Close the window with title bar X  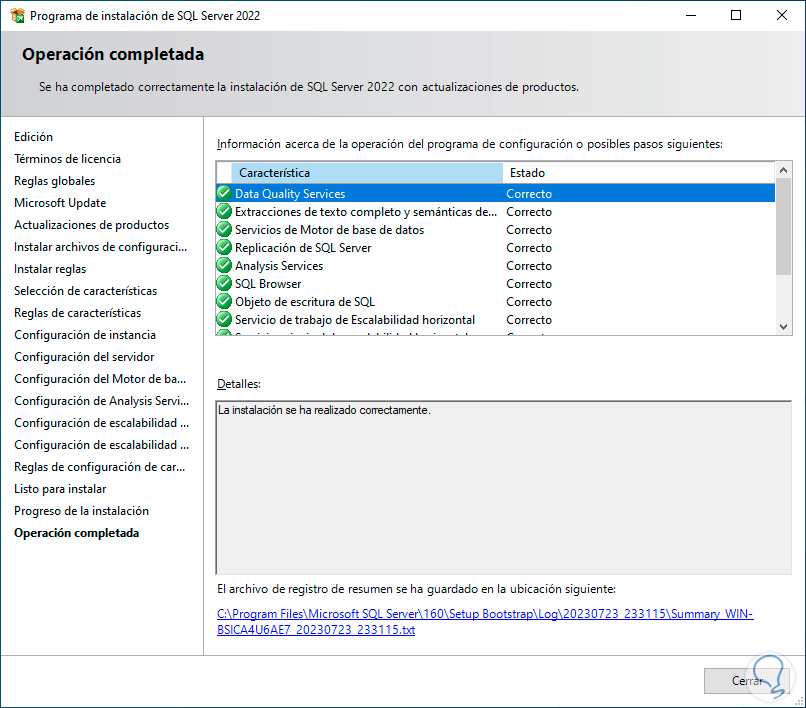point(782,15)
